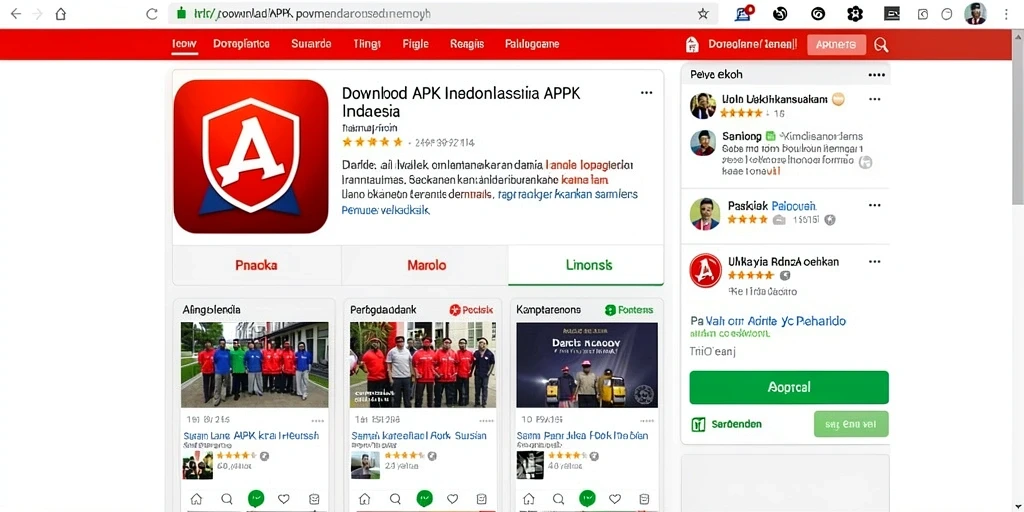Open the Figle navigation item

(415, 44)
